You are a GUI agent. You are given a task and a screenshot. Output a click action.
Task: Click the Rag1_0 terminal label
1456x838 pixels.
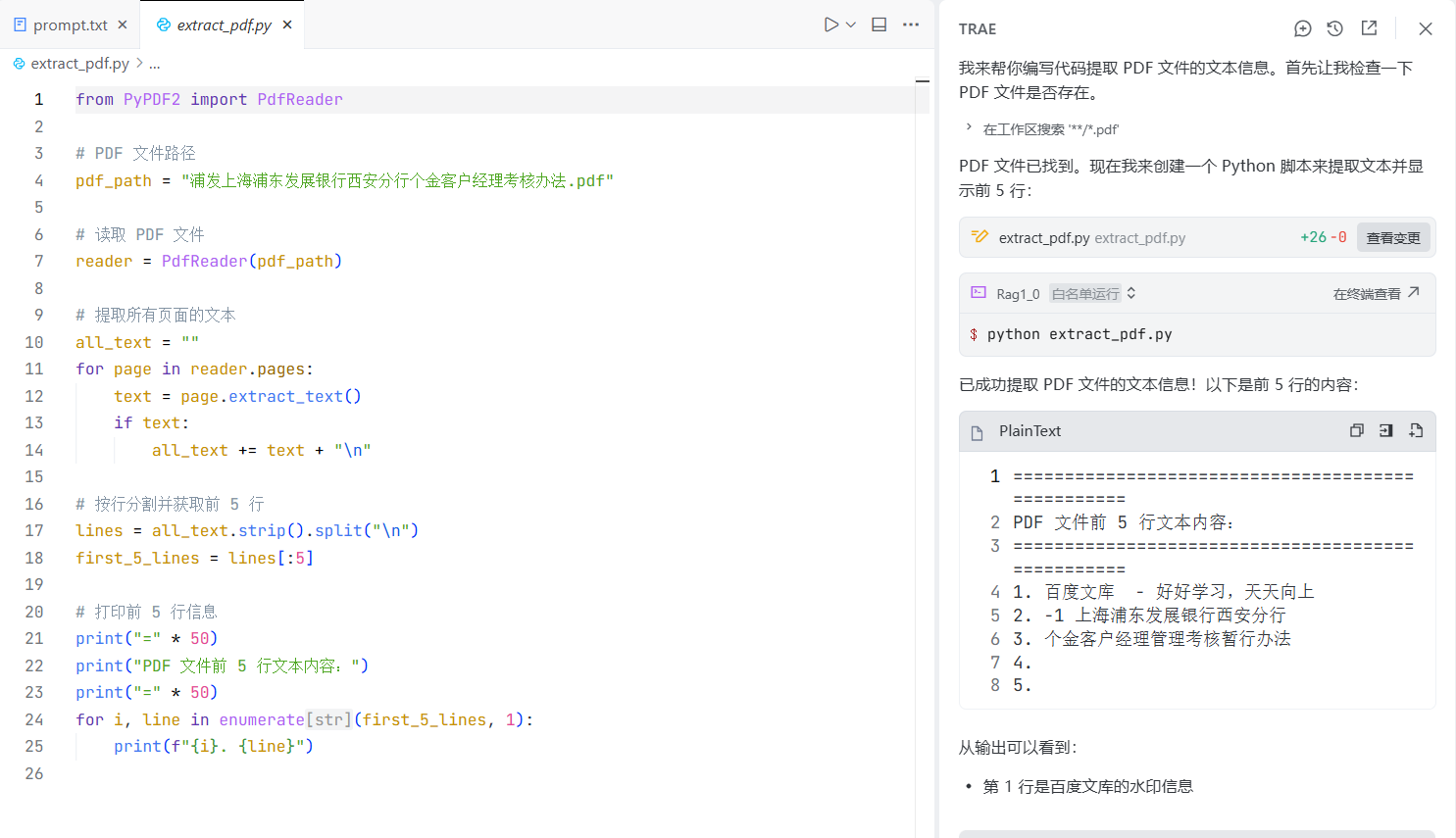[1018, 293]
